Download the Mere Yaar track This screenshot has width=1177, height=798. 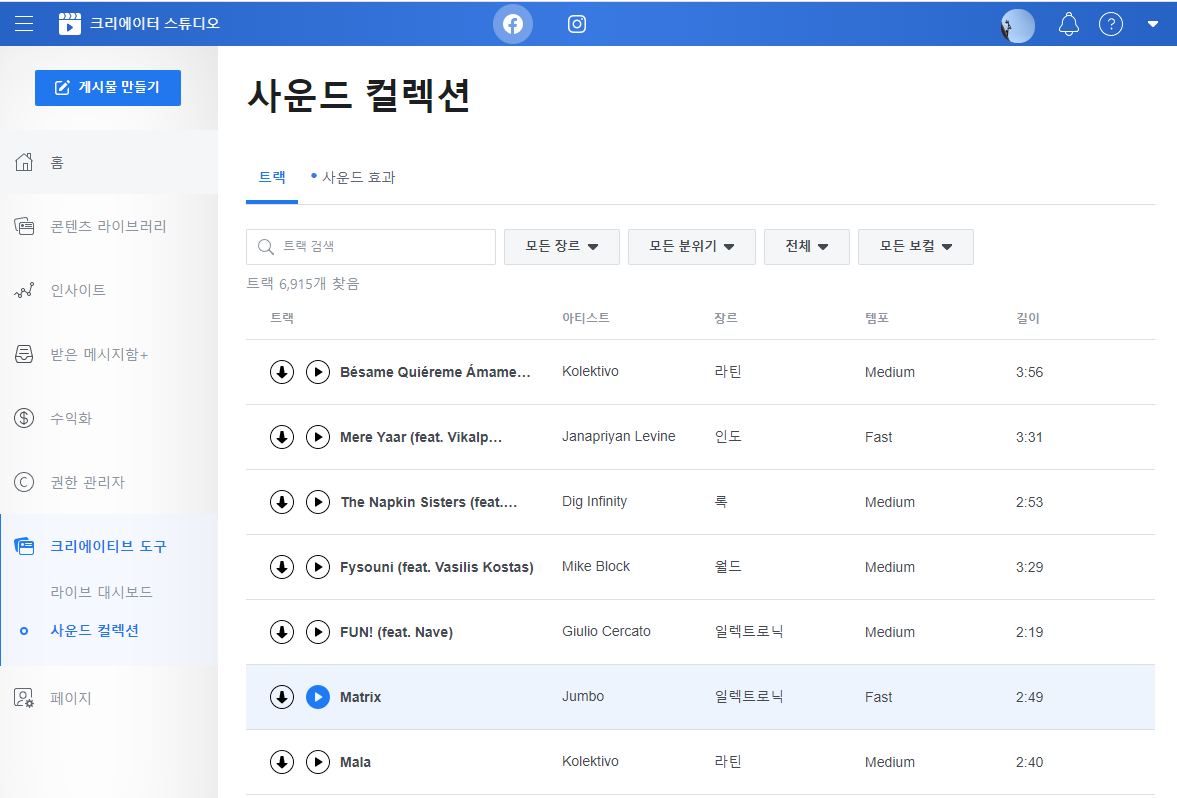(x=282, y=438)
